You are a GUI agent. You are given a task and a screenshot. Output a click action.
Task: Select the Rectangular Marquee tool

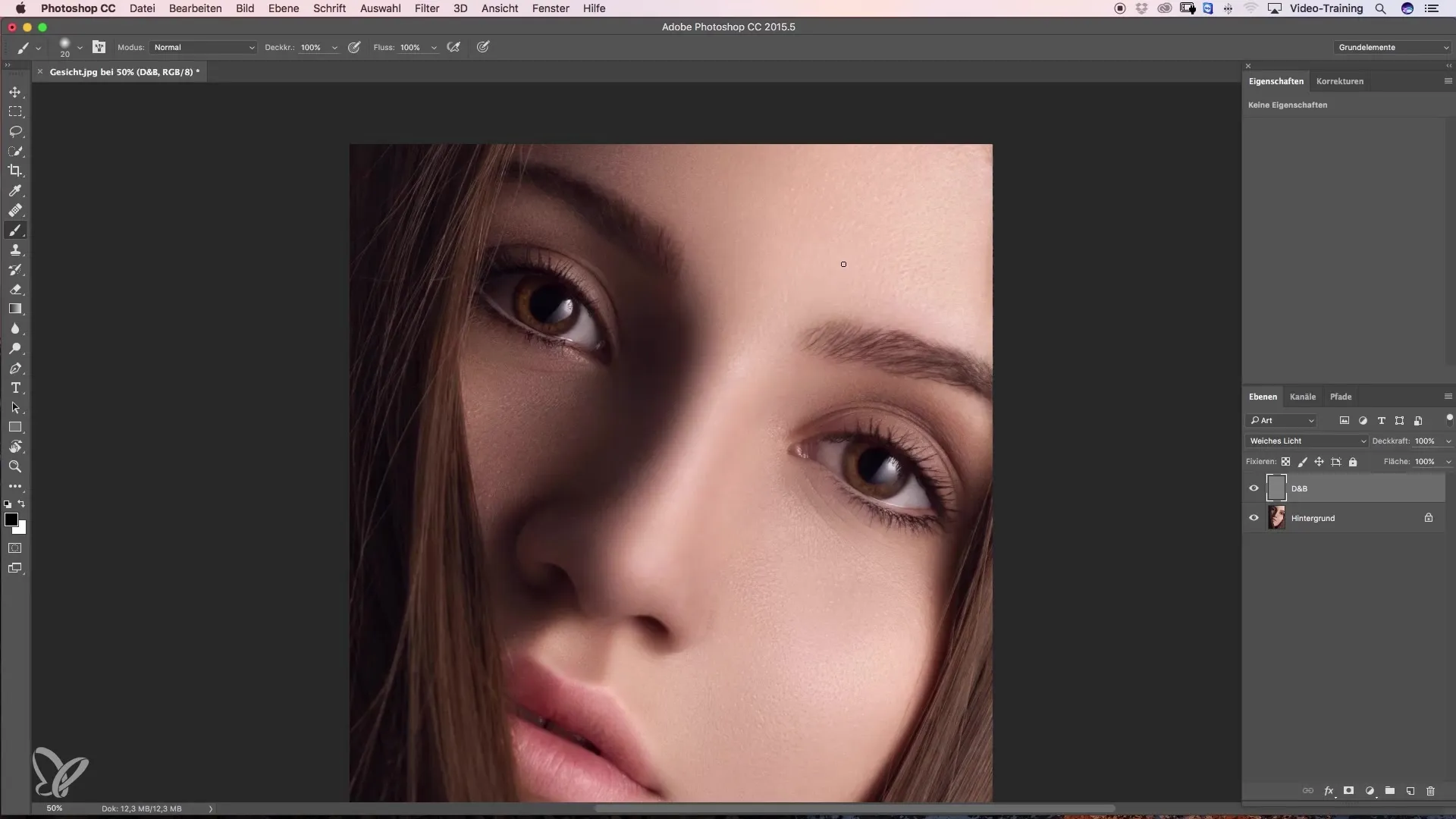(x=15, y=111)
